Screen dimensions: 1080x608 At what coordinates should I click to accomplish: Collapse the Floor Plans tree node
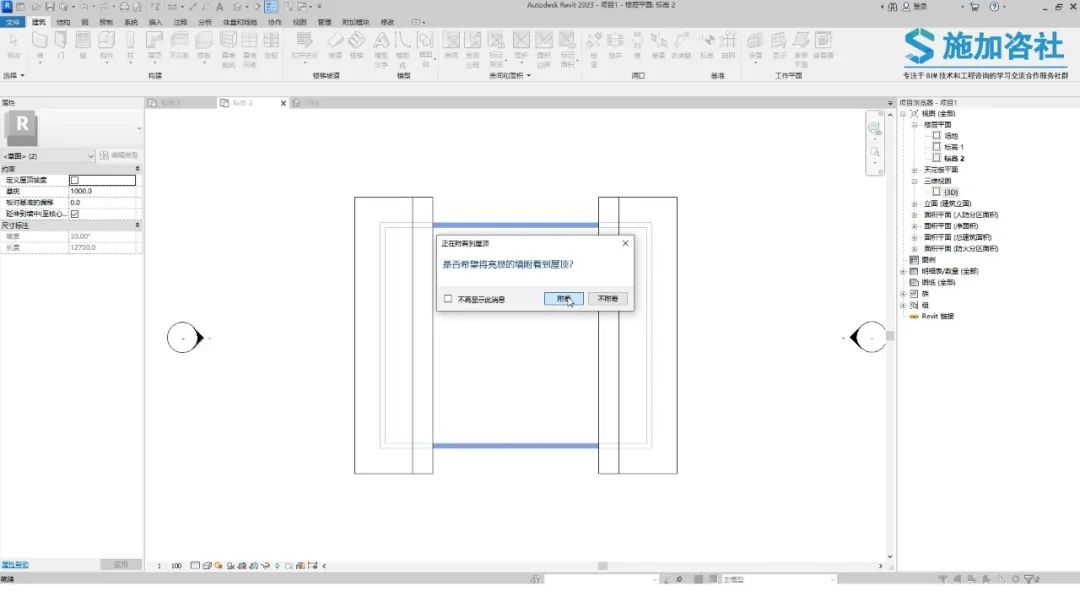point(914,124)
